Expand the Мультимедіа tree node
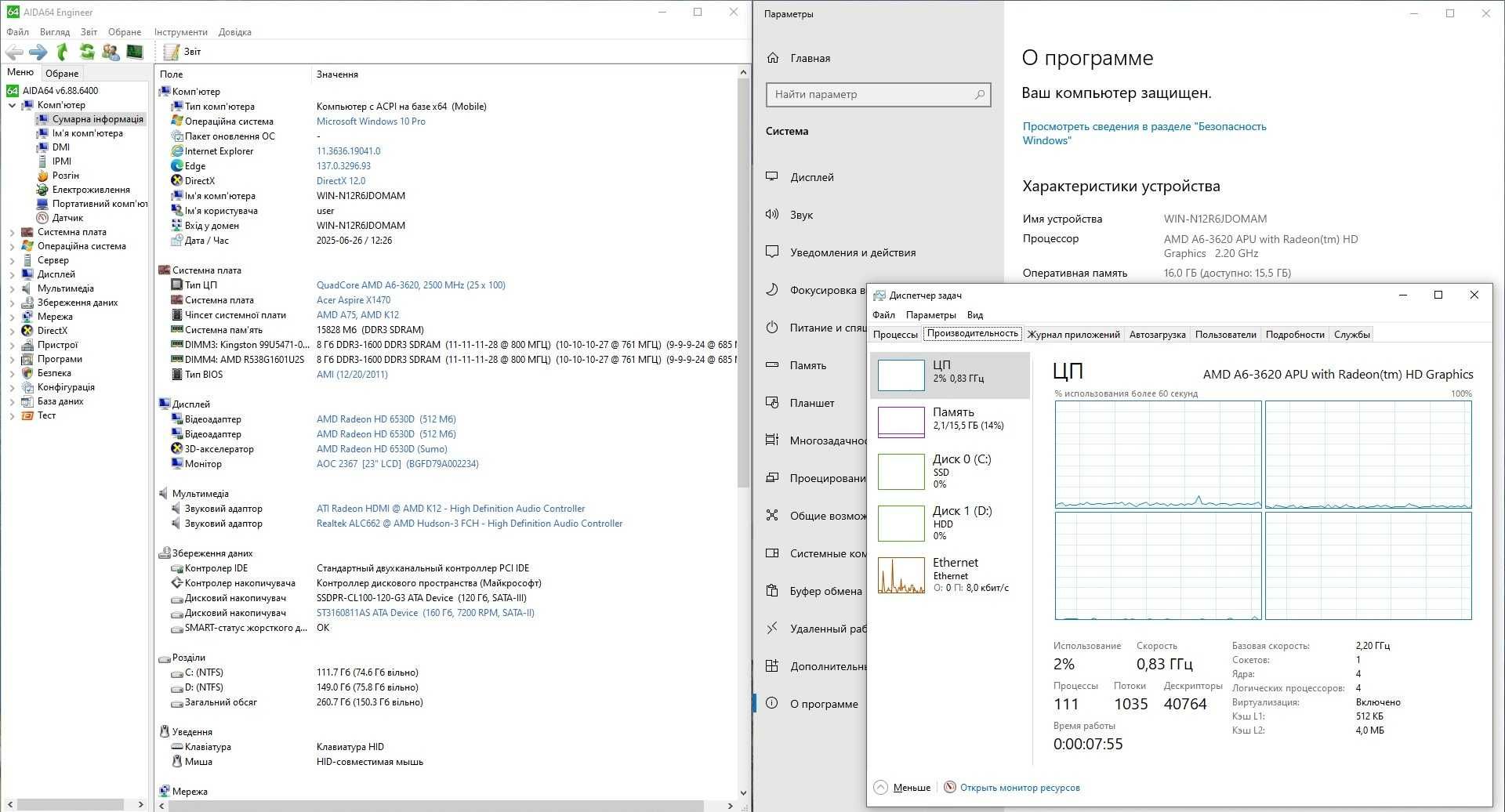Screen dimensions: 1505x812 point(12,288)
